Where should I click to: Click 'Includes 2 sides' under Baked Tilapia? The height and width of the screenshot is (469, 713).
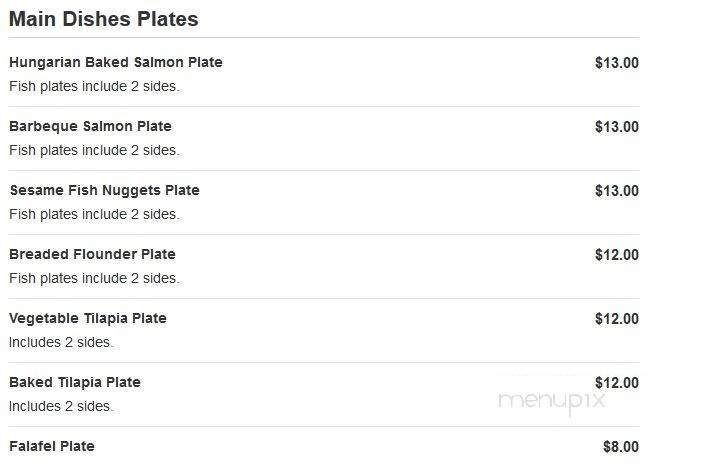pos(61,407)
